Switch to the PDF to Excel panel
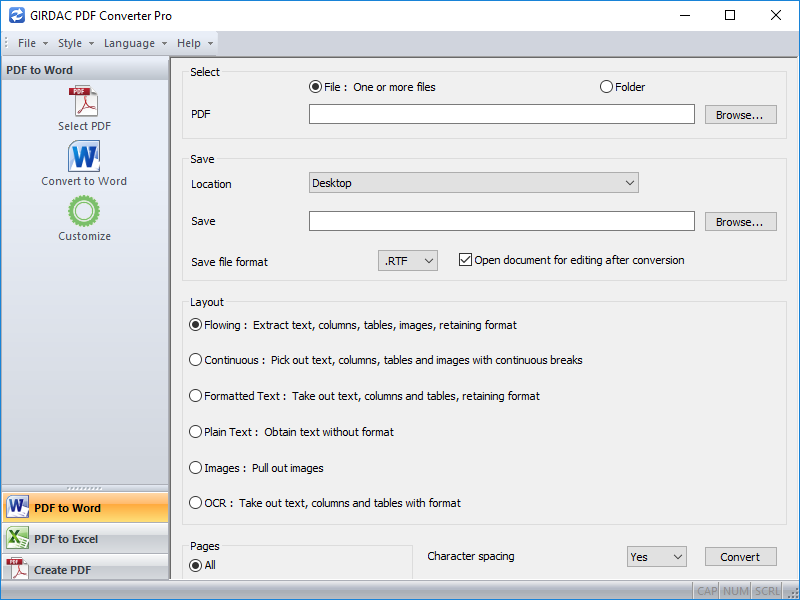This screenshot has height=600, width=800. pos(85,539)
